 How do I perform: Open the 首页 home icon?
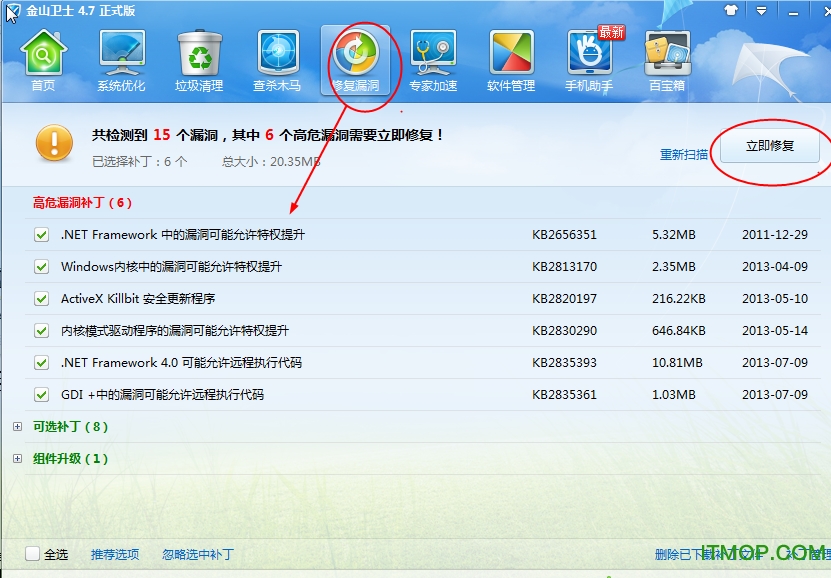[x=43, y=58]
